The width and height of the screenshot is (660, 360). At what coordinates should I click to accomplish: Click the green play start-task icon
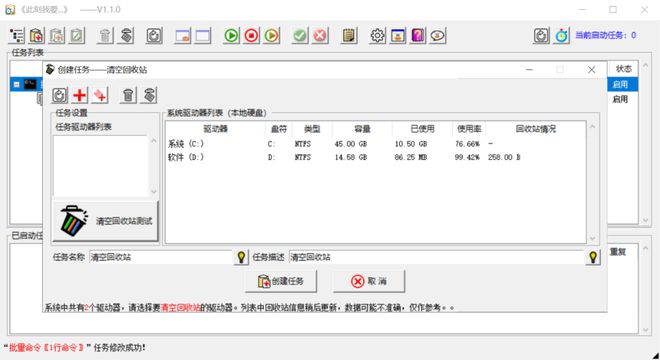coord(231,36)
